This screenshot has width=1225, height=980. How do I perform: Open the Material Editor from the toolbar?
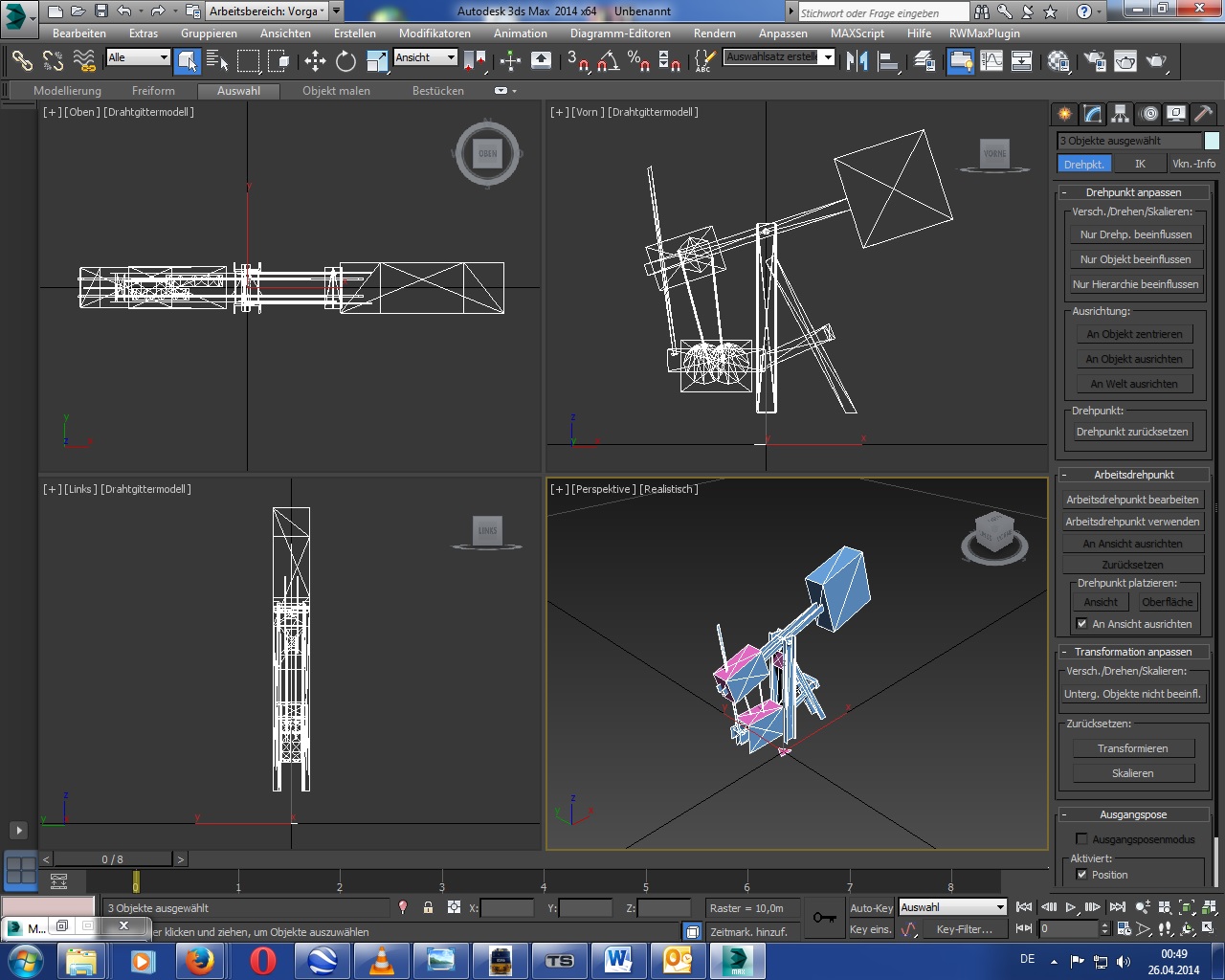[1058, 61]
